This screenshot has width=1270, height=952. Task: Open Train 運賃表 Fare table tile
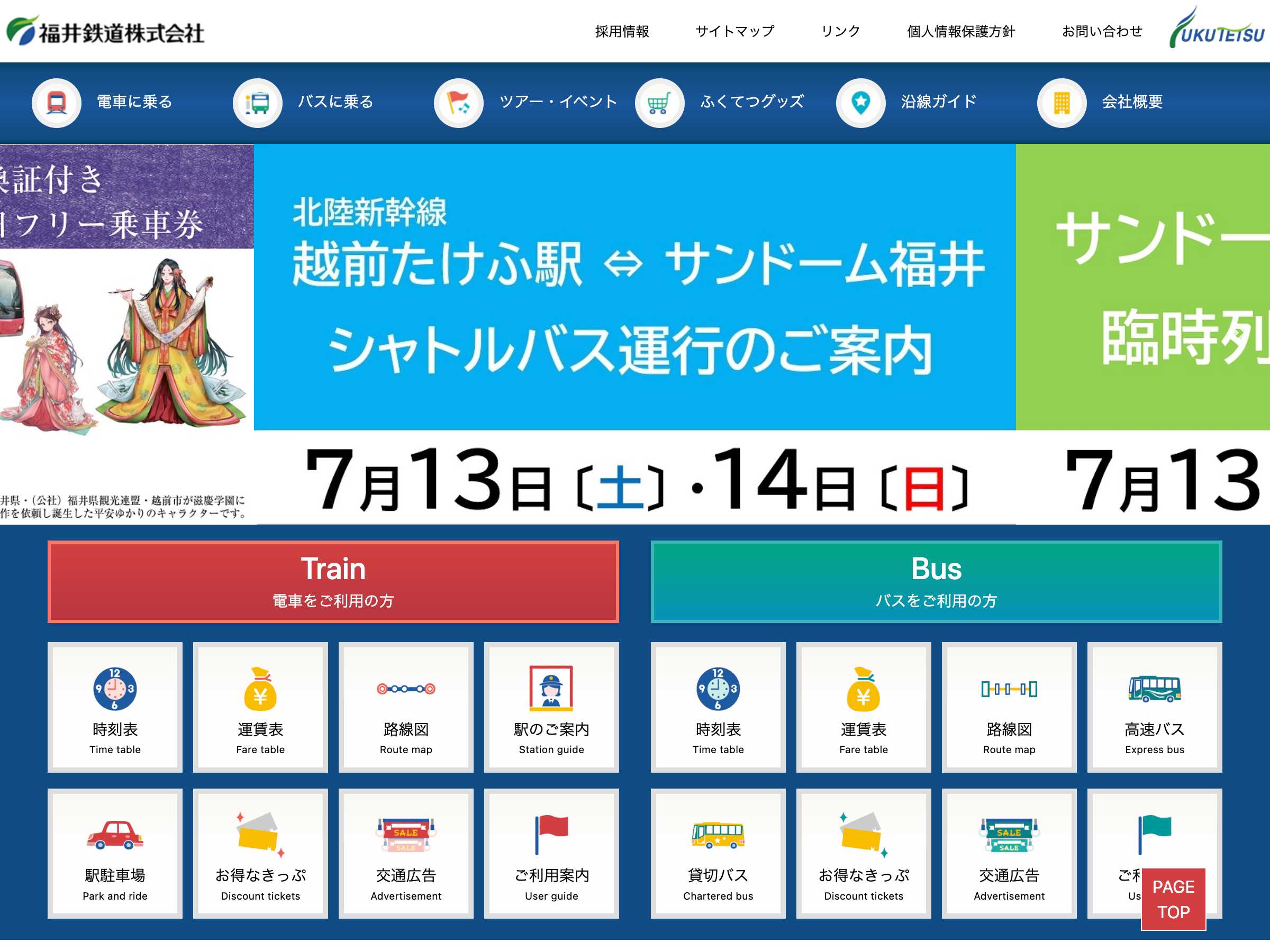tap(260, 707)
